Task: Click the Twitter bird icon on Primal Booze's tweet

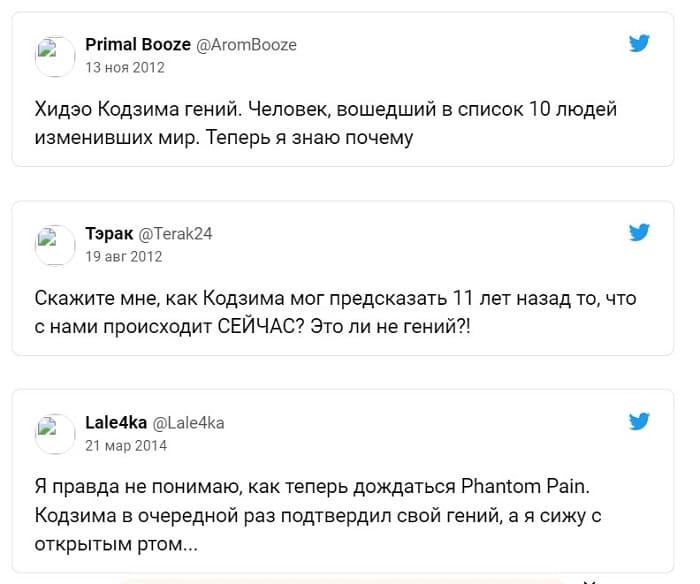Action: click(x=639, y=43)
